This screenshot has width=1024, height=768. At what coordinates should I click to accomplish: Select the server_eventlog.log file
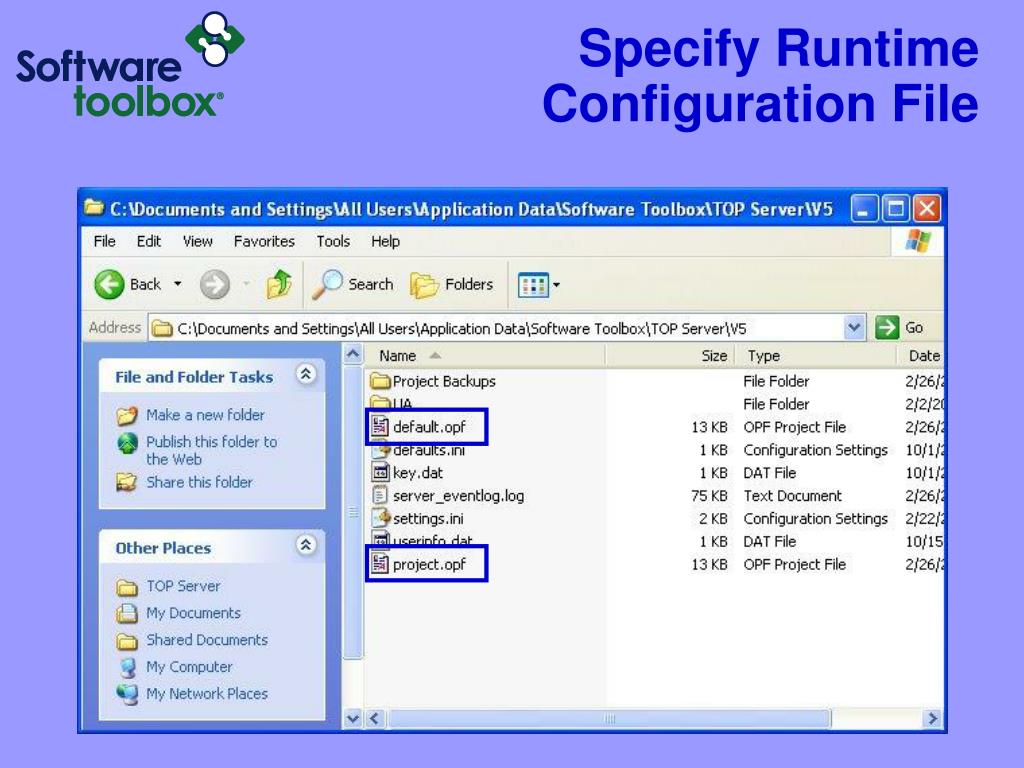[458, 496]
